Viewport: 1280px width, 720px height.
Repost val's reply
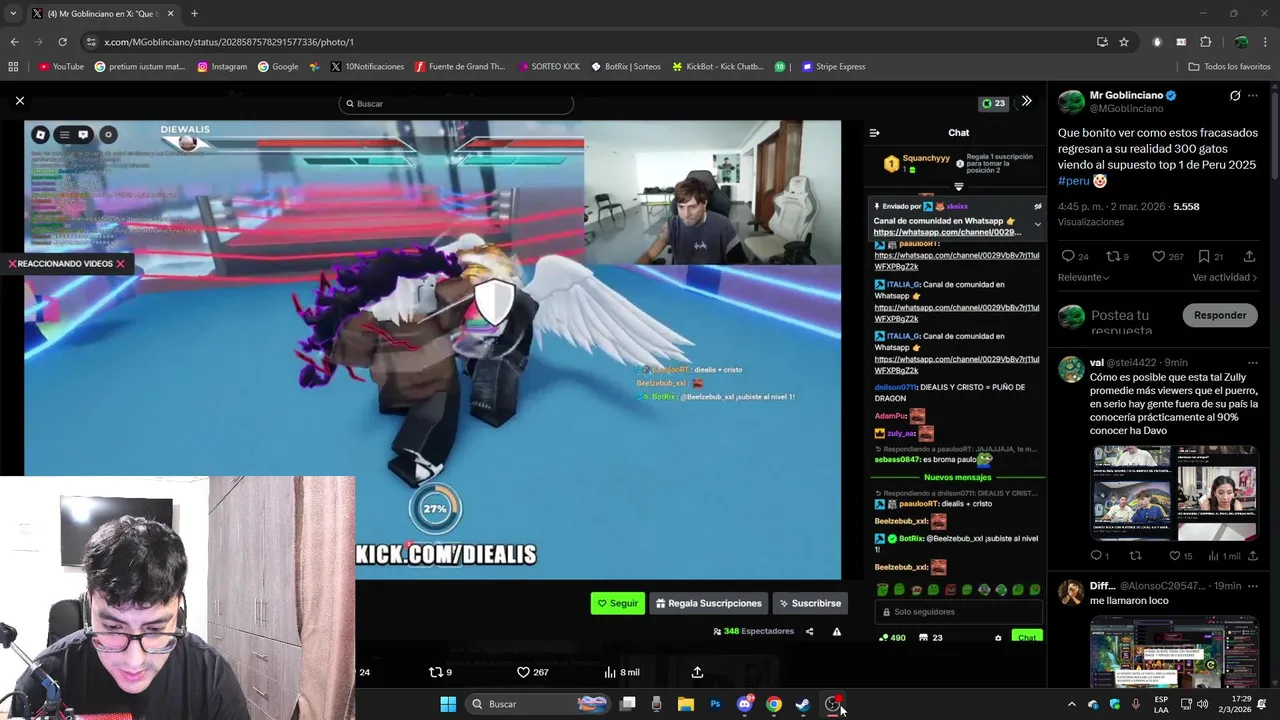[x=1135, y=556]
